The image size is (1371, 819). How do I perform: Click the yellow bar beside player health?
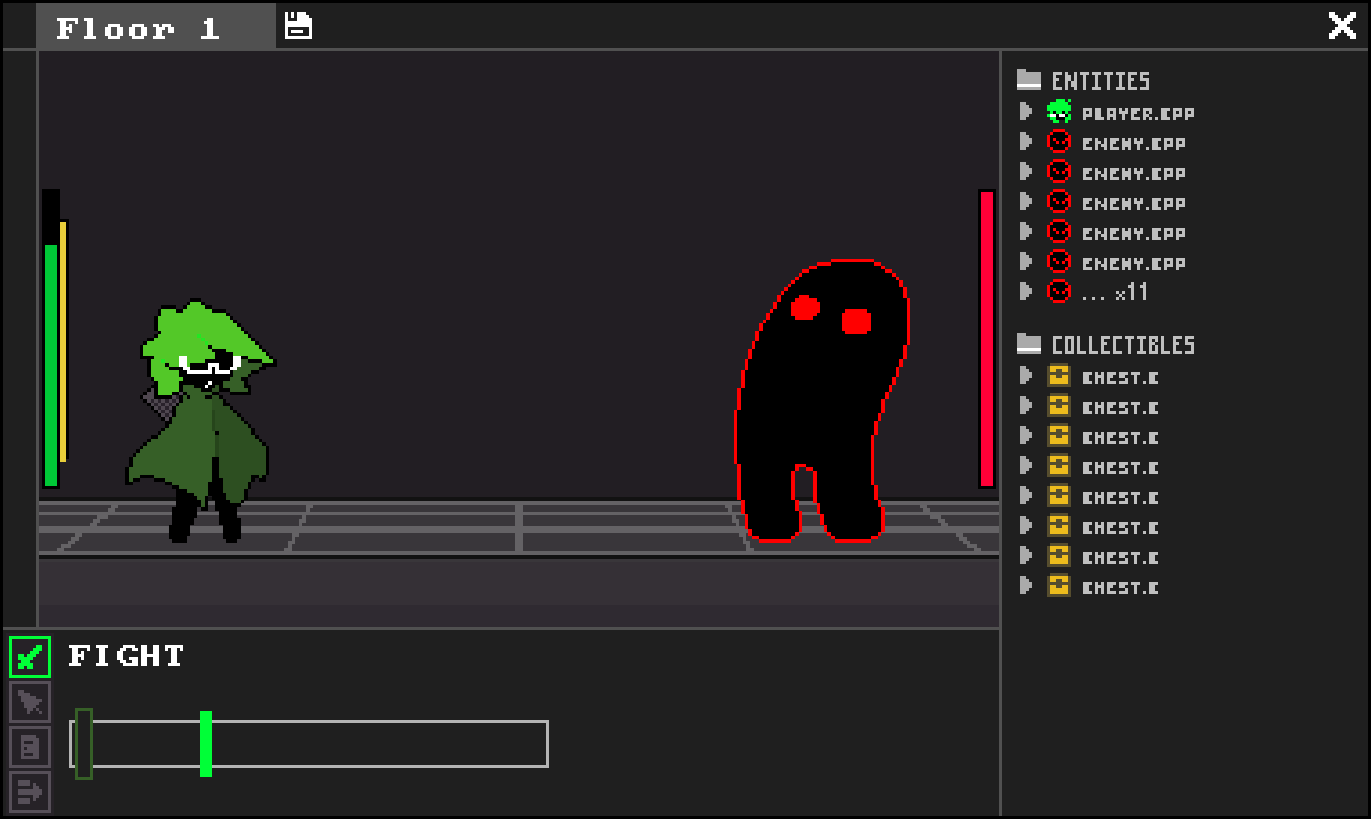click(x=63, y=341)
